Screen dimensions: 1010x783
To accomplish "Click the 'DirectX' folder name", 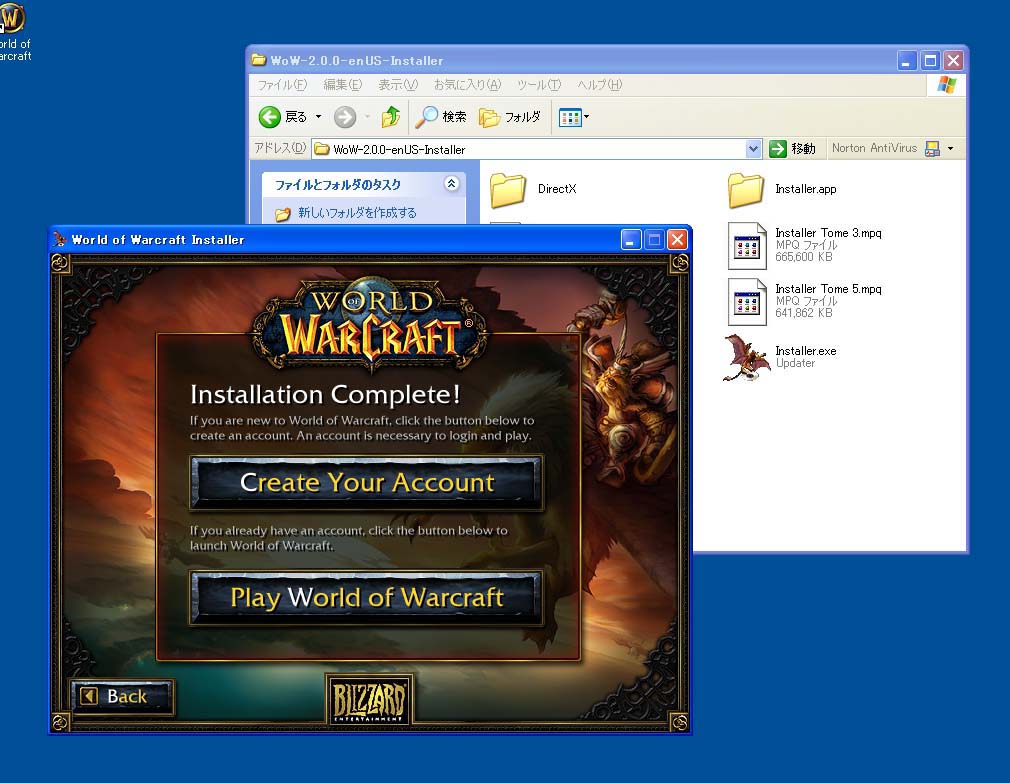I will click(557, 189).
